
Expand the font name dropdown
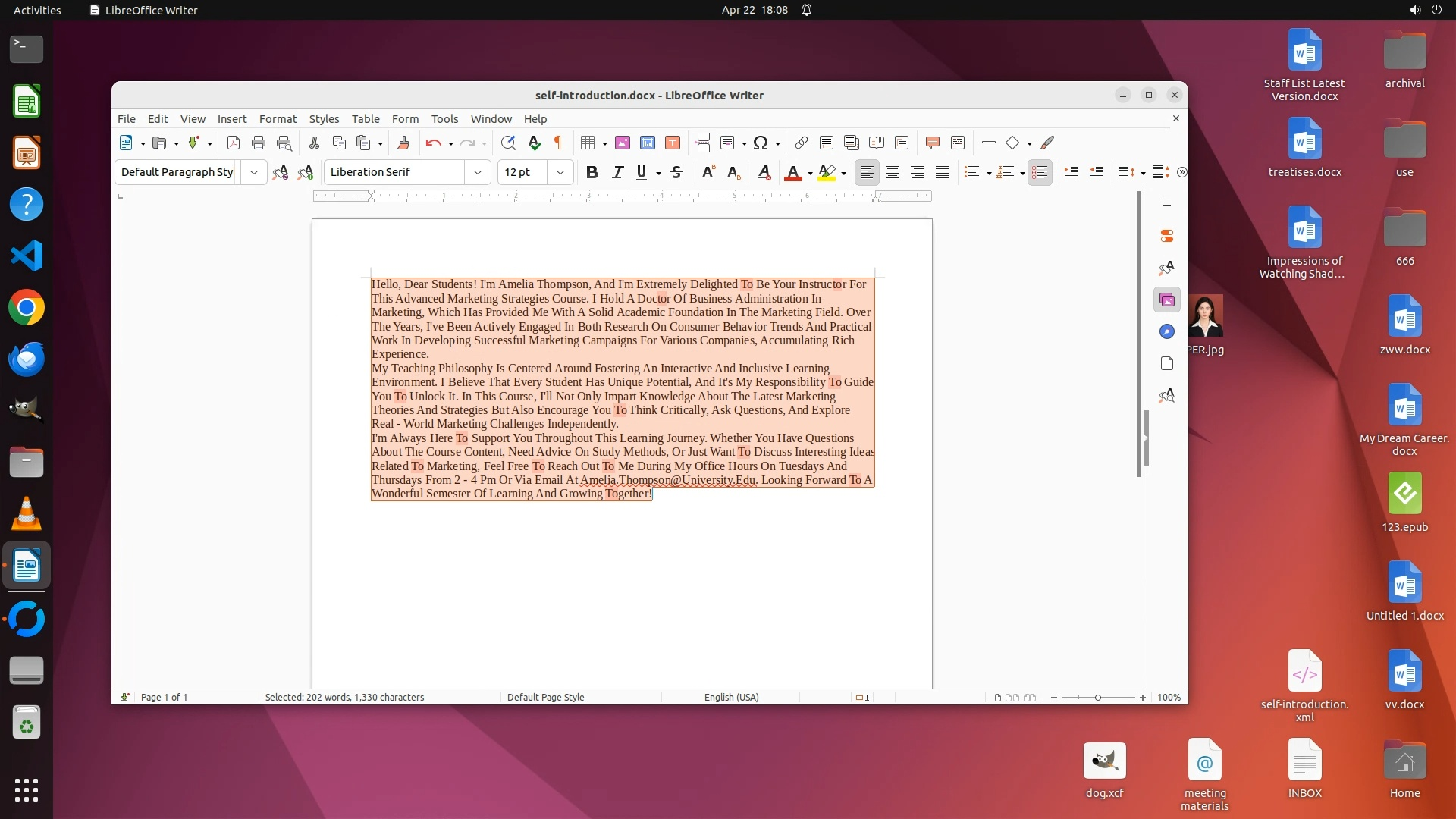[x=478, y=172]
